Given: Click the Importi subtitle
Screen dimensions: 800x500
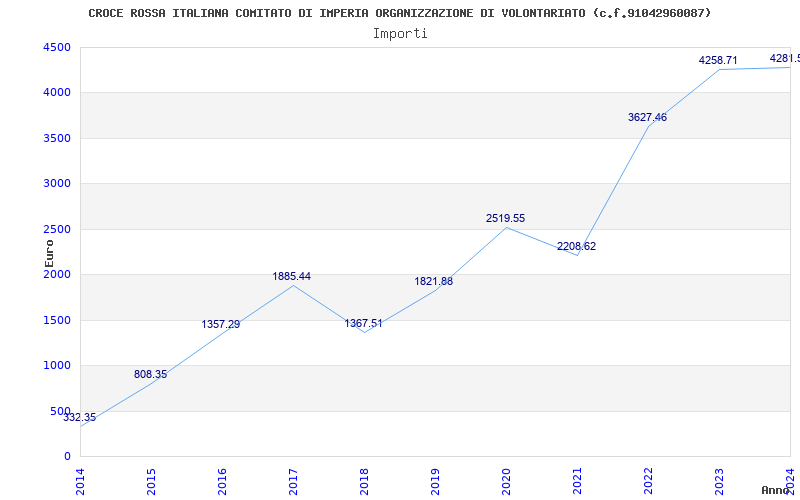Looking at the screenshot, I should pyautogui.click(x=400, y=34).
